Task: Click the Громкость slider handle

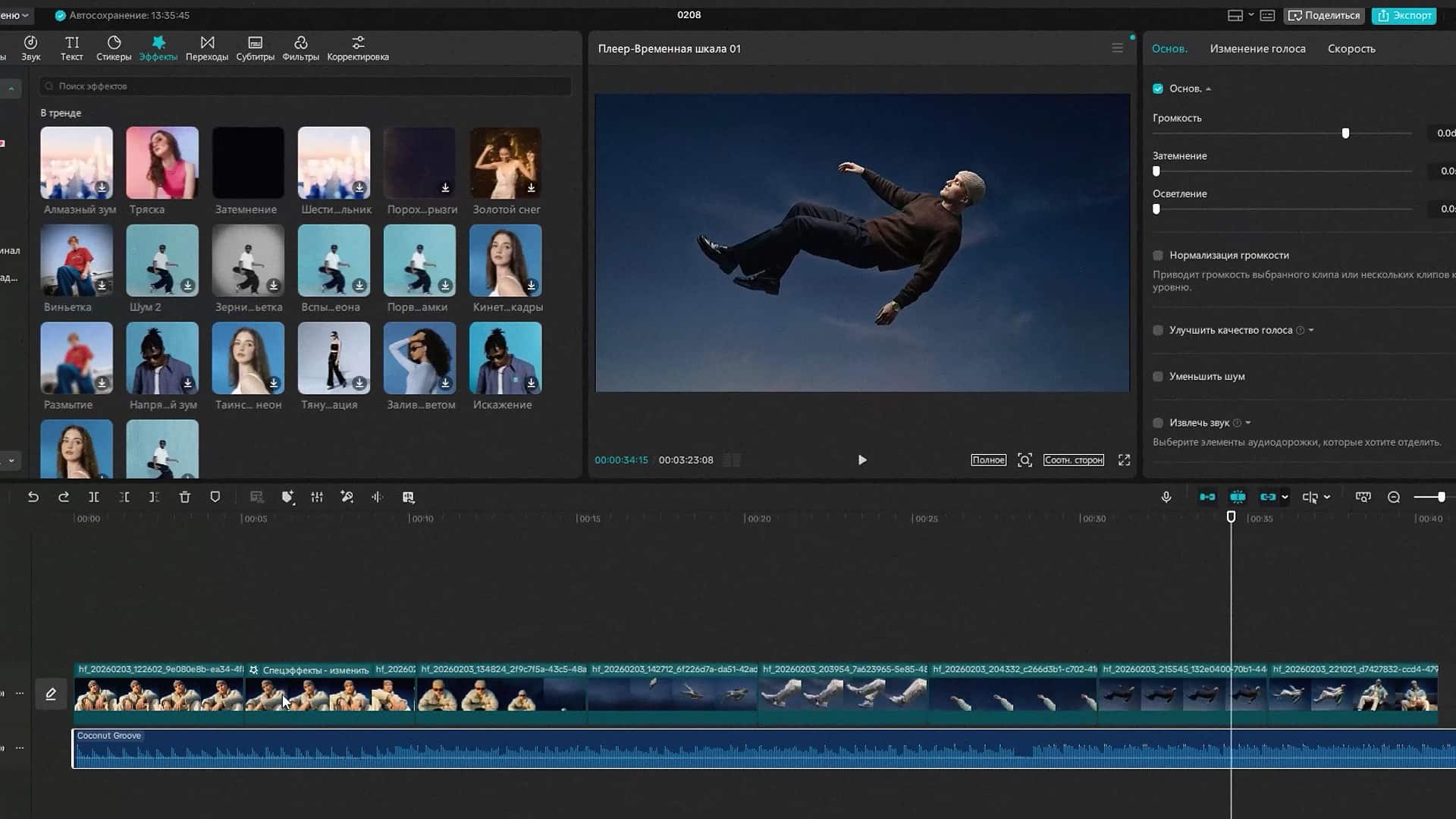Action: (1345, 133)
